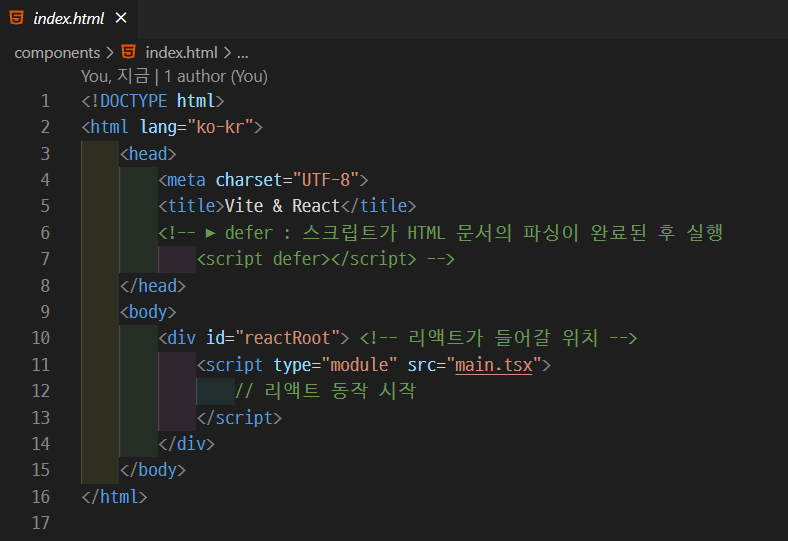Open the breadcrumb chevron after index.html

tap(227, 53)
